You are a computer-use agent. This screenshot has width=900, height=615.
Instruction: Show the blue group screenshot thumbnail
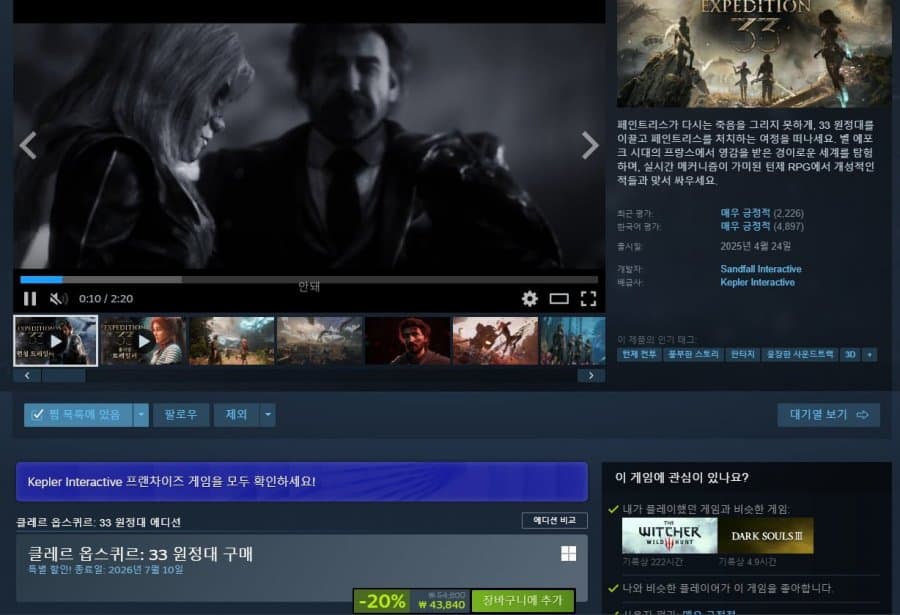(573, 341)
